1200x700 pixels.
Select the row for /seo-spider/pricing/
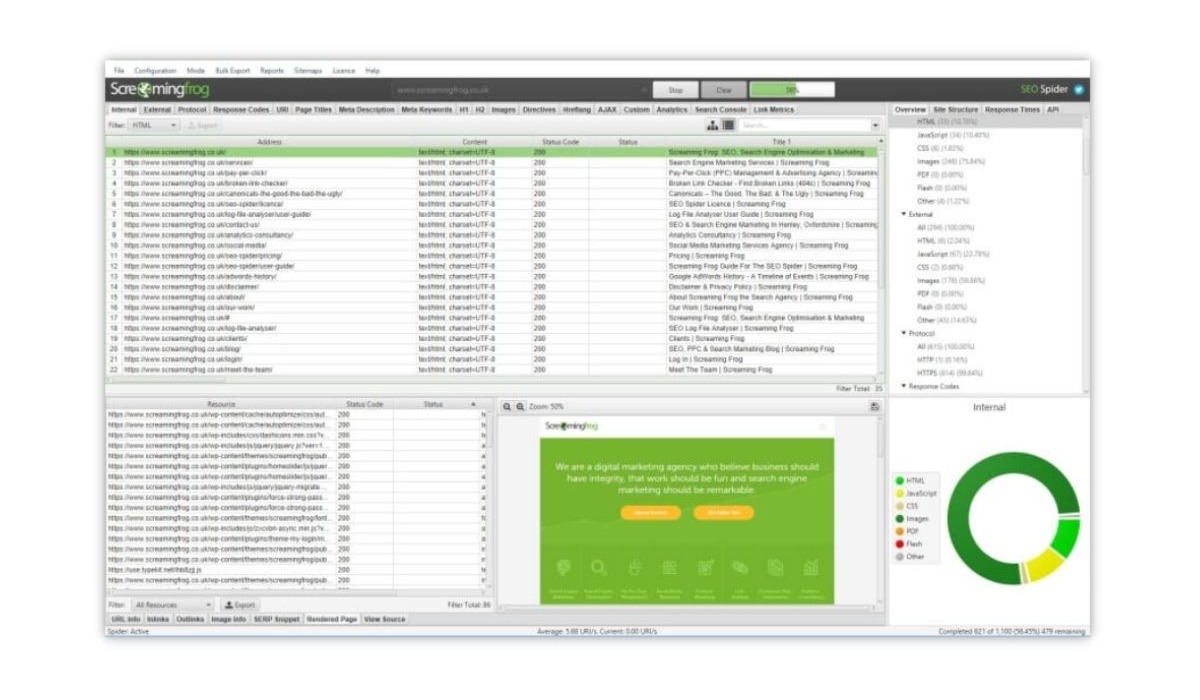pos(493,256)
